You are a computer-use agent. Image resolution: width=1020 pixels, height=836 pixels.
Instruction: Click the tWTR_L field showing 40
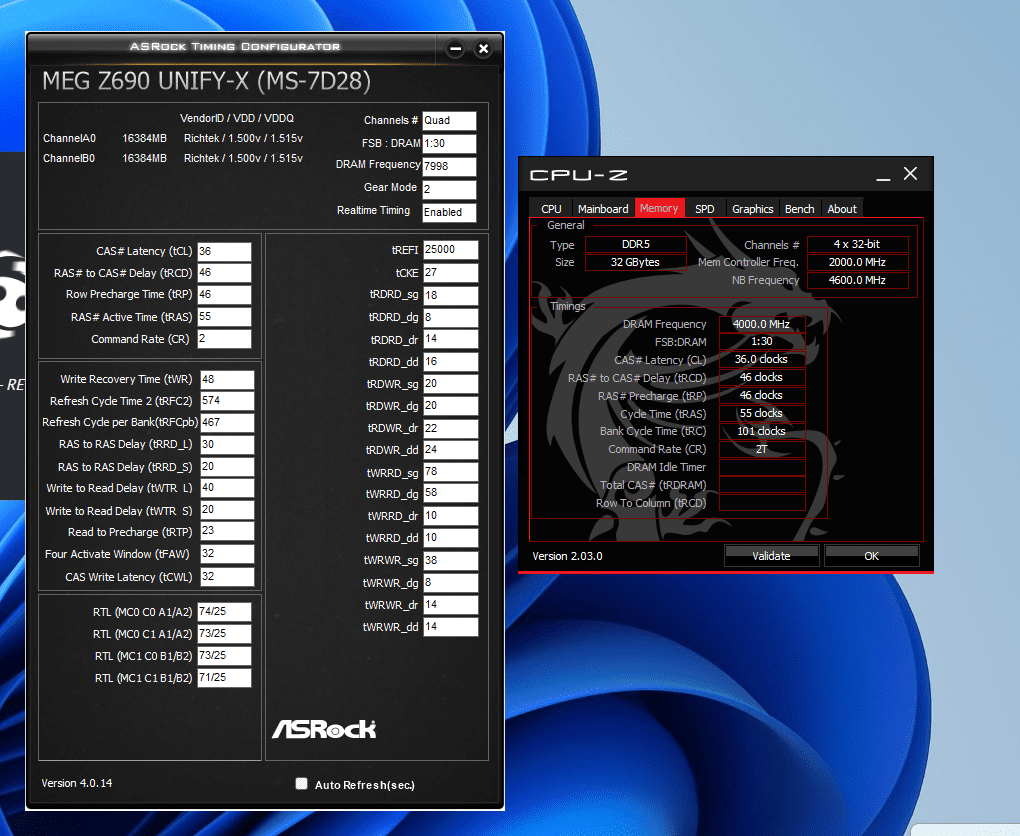click(x=227, y=488)
